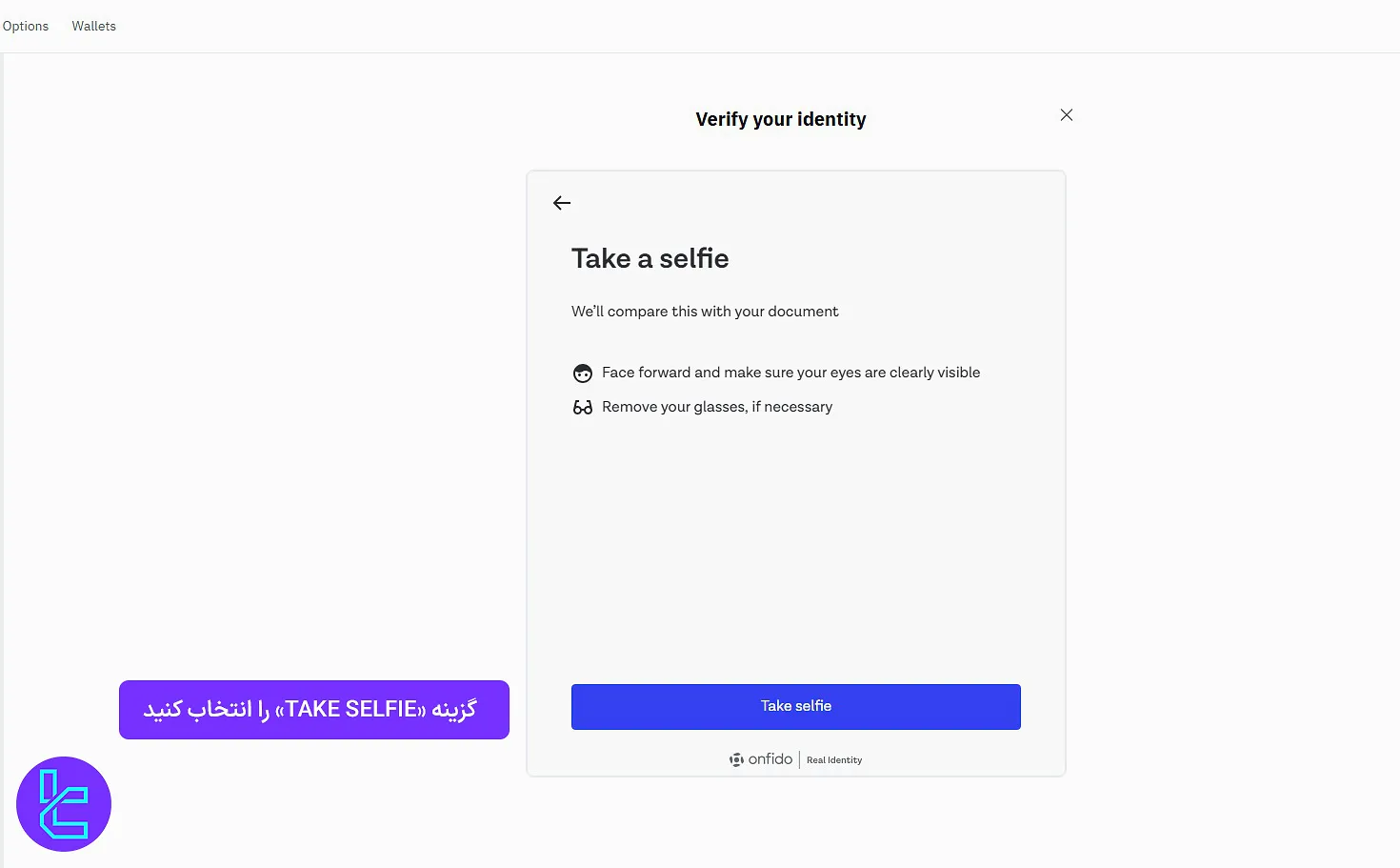Open the Options menu
Screen dimensions: 1400x868
26,27
